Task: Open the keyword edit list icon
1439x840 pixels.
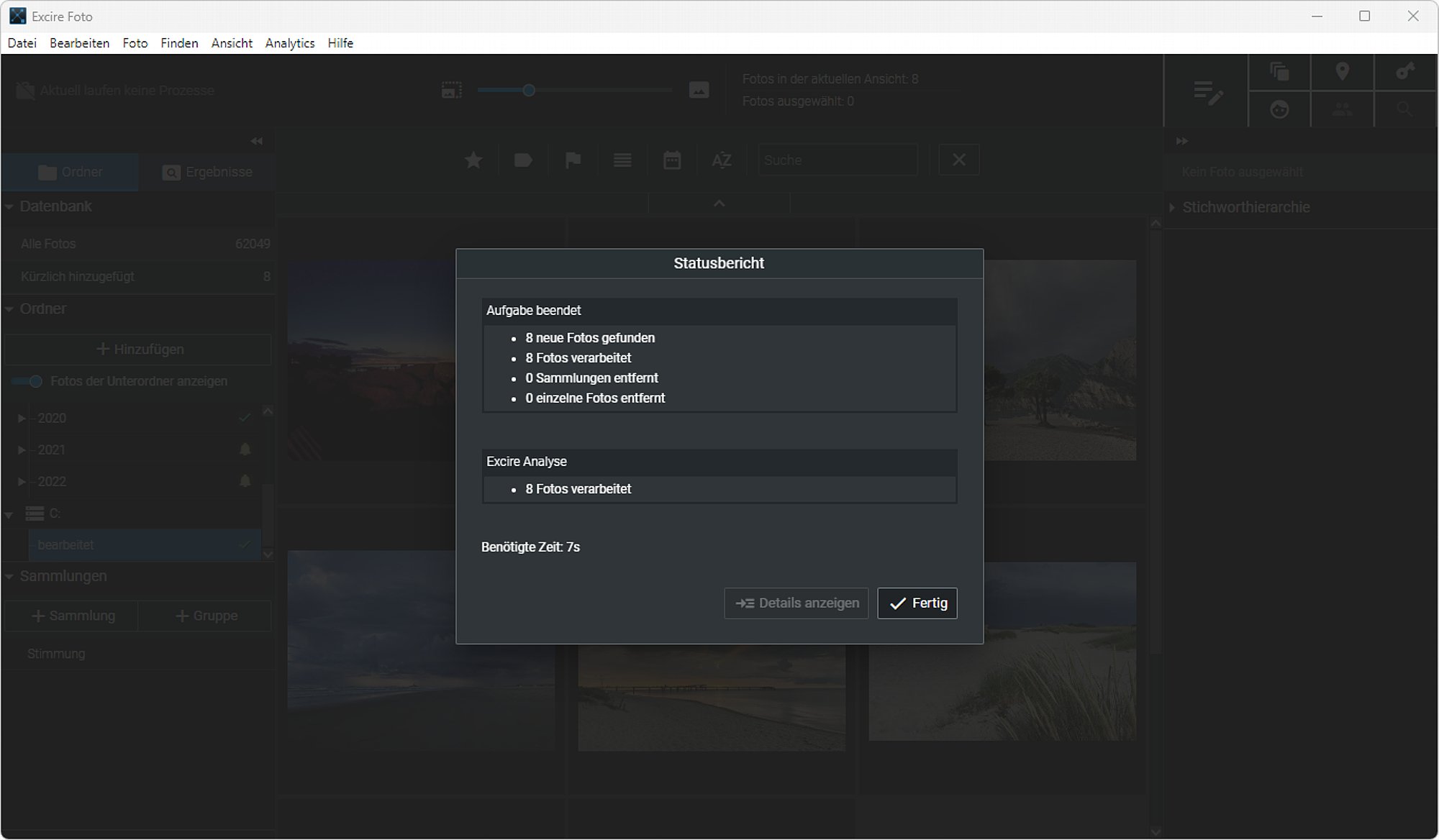Action: (x=1208, y=92)
